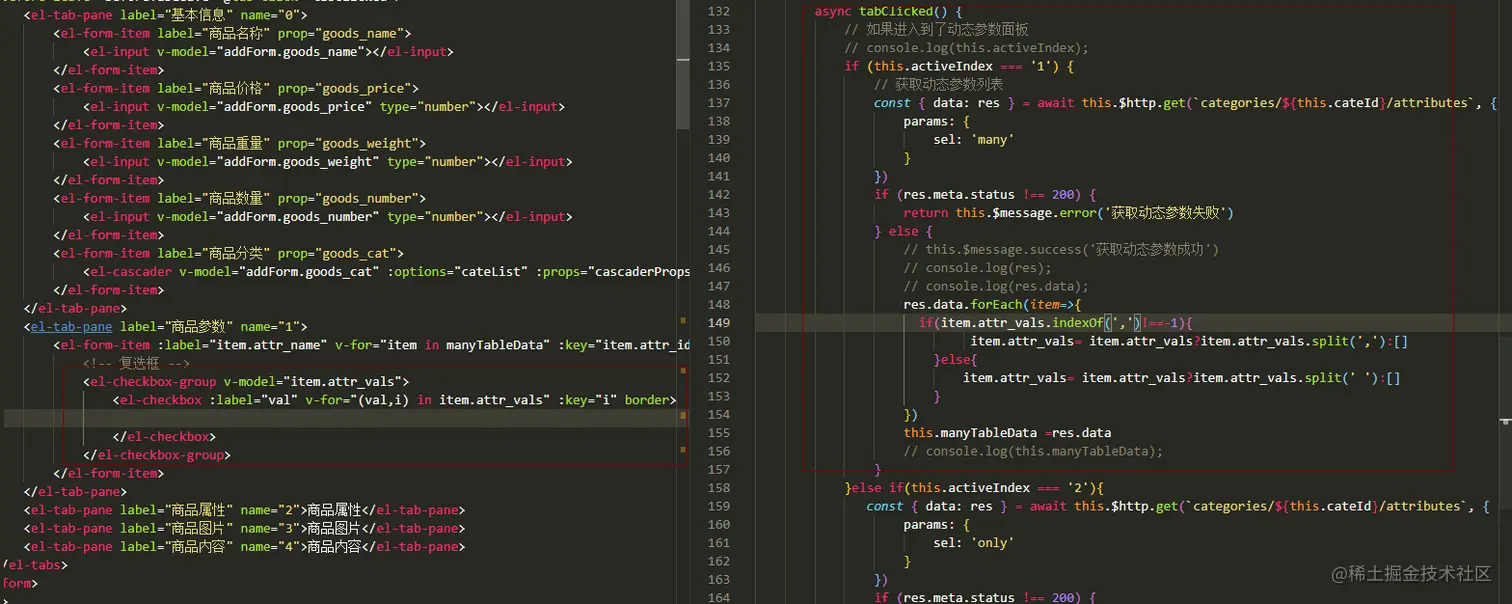Click el-tab-pane label="商品图片" line
This screenshot has width=1512, height=604.
point(244,528)
